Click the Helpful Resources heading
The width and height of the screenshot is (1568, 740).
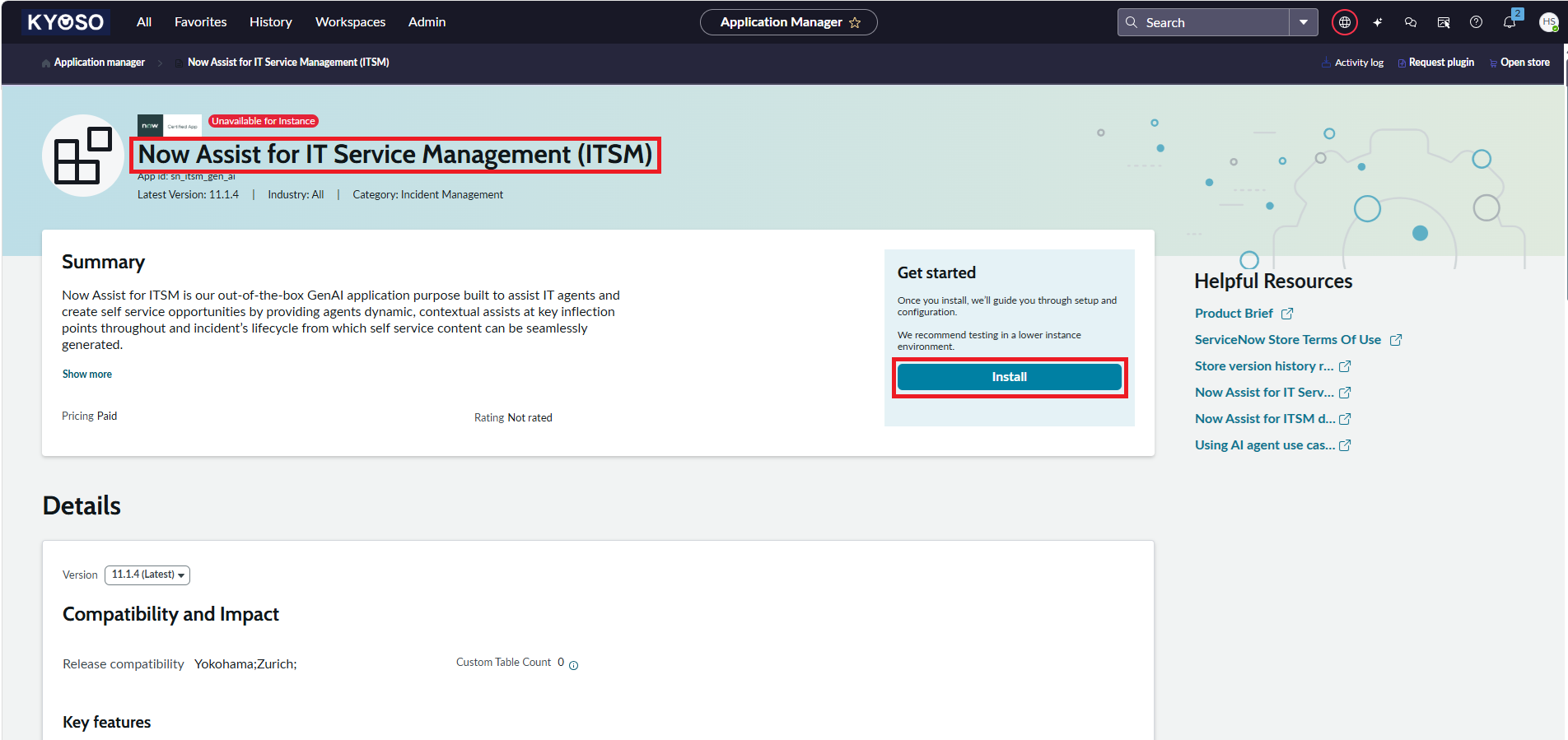point(1273,282)
